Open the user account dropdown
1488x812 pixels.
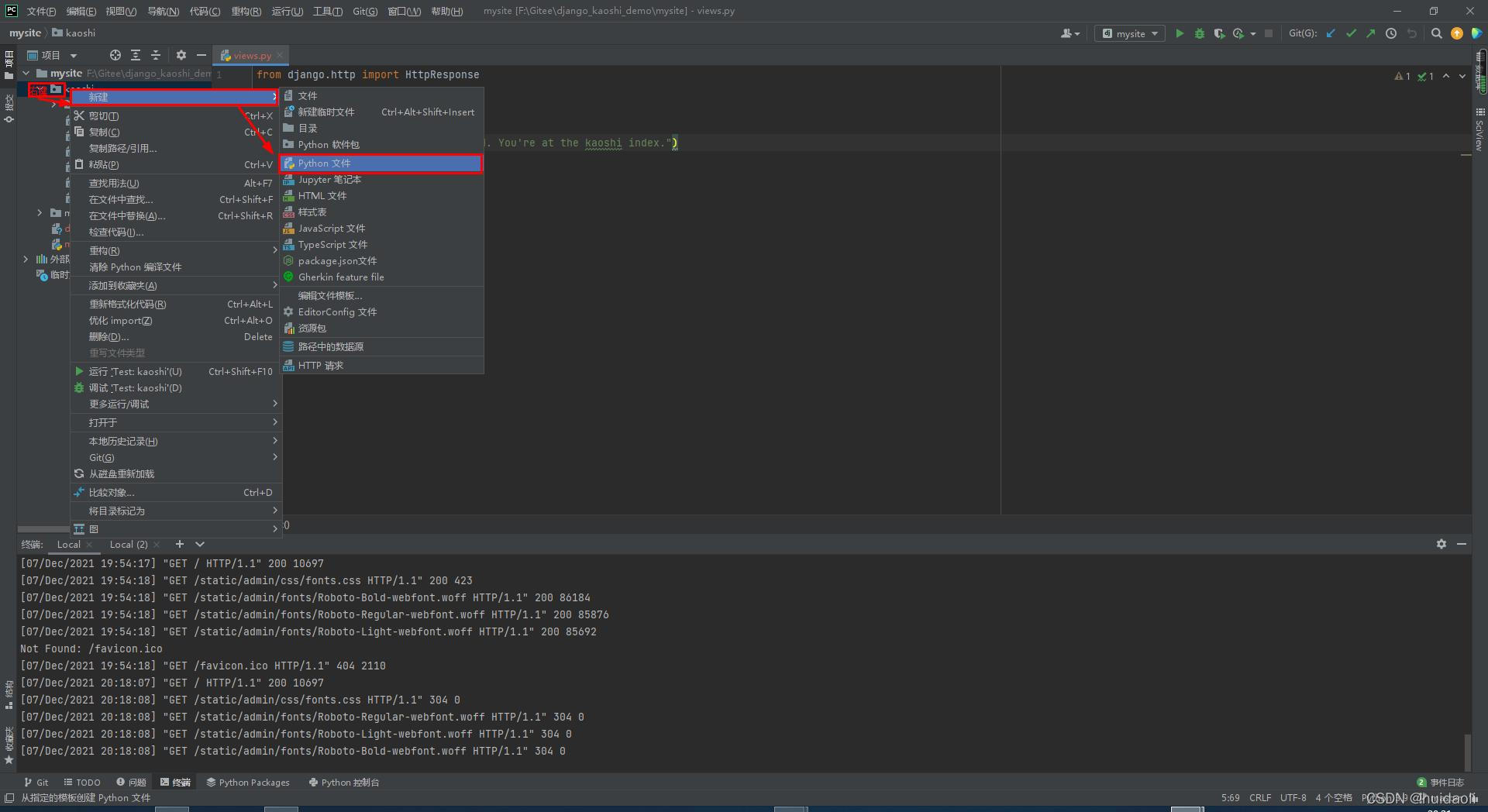point(1070,33)
